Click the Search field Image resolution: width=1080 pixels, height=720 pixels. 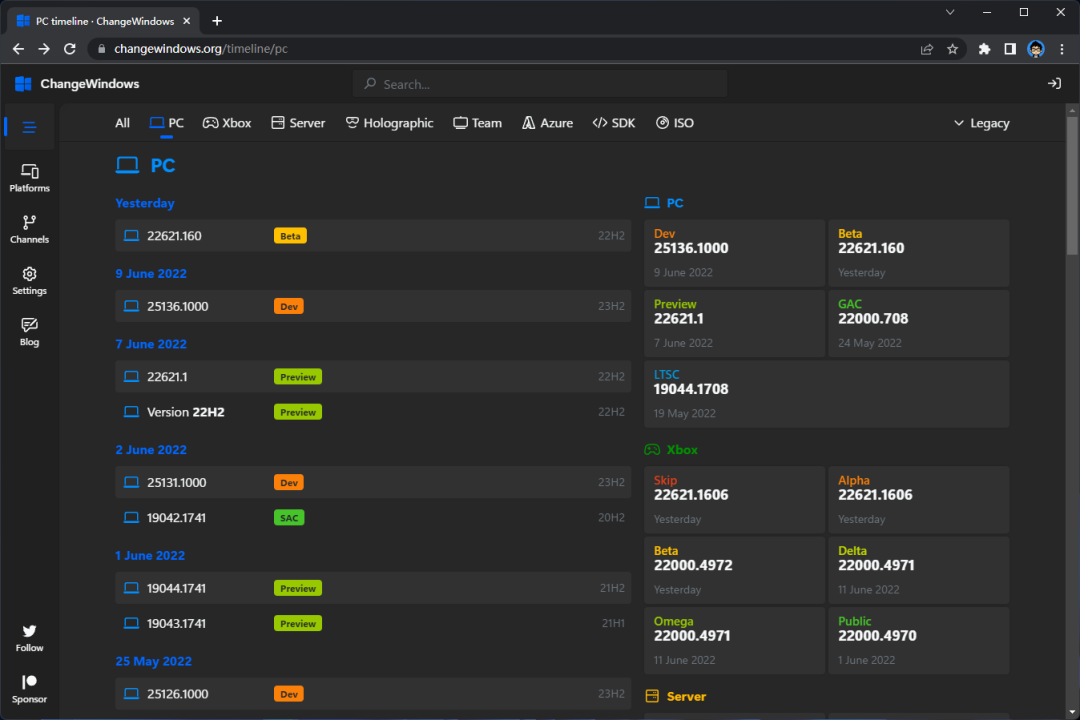[540, 84]
